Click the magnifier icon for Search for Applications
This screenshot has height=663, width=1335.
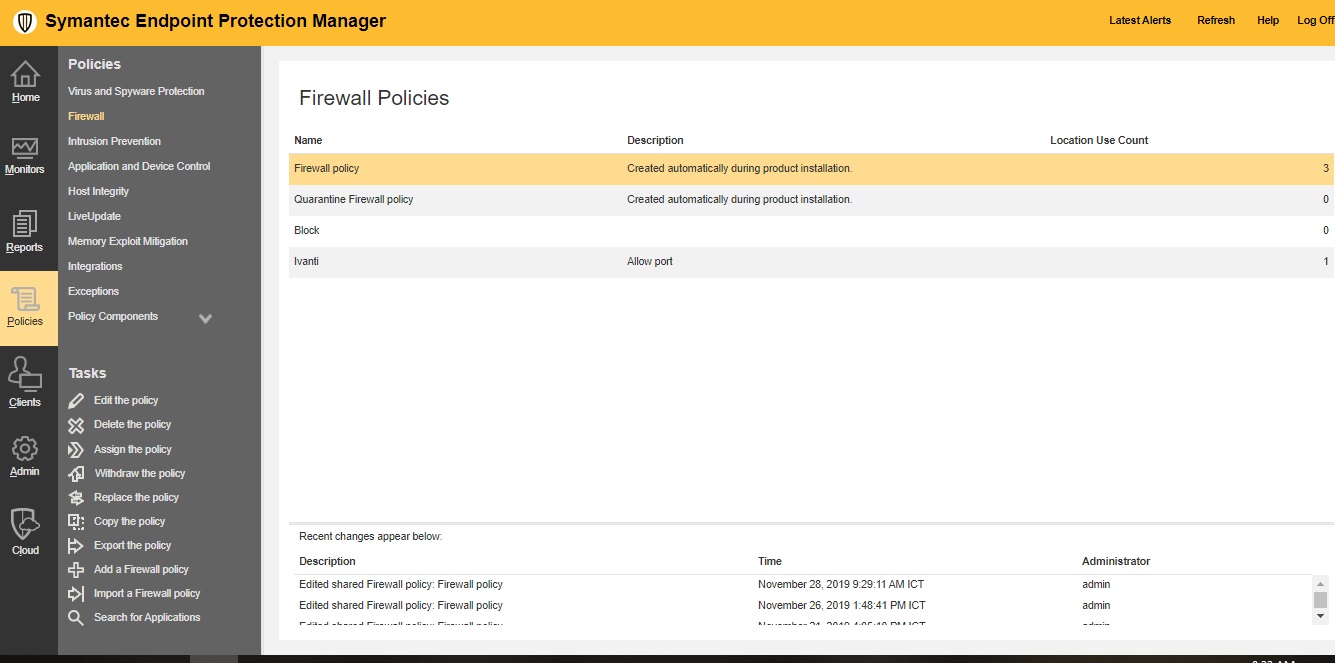(76, 618)
